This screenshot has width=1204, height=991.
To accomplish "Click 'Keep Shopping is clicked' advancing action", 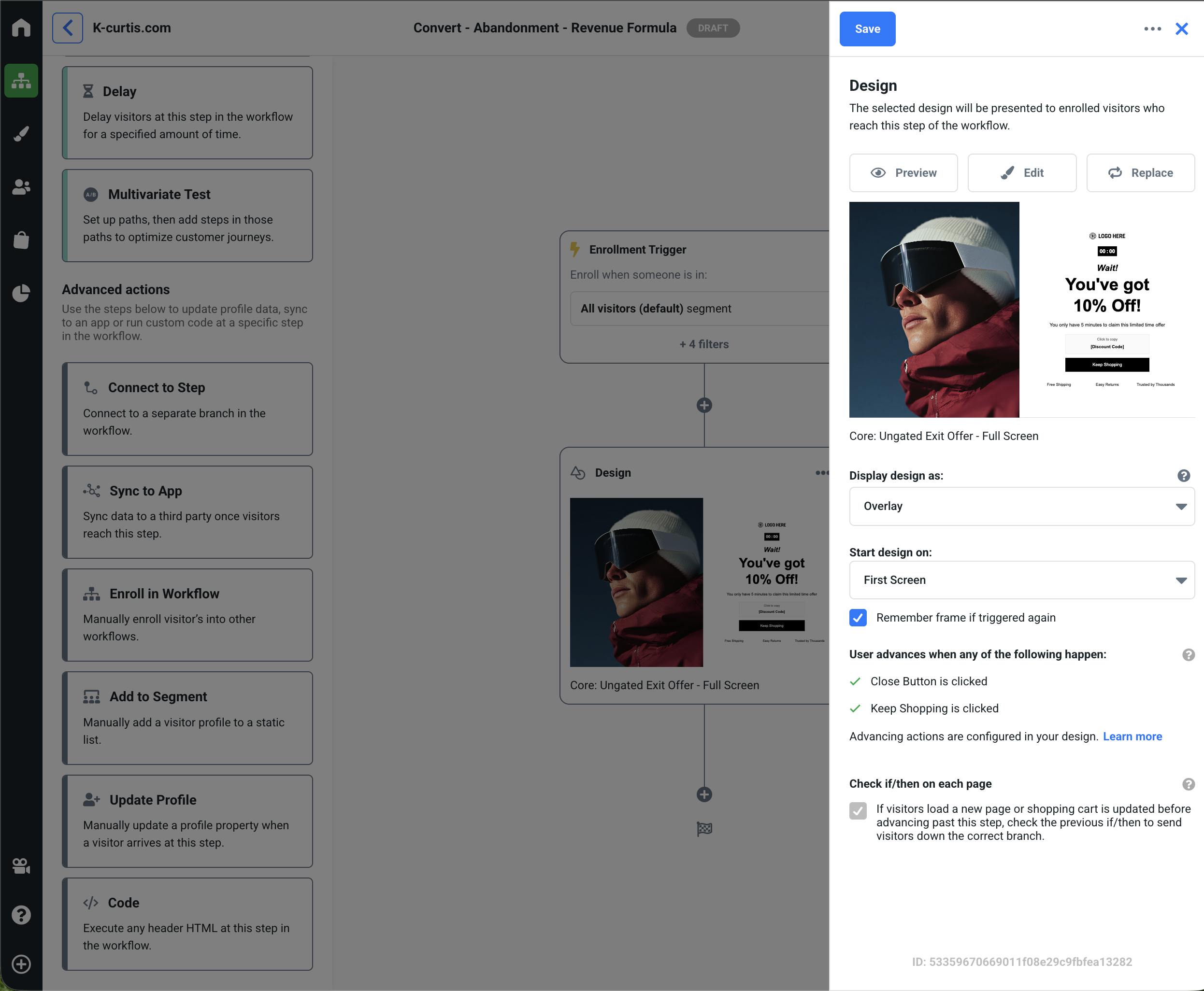I will (934, 708).
